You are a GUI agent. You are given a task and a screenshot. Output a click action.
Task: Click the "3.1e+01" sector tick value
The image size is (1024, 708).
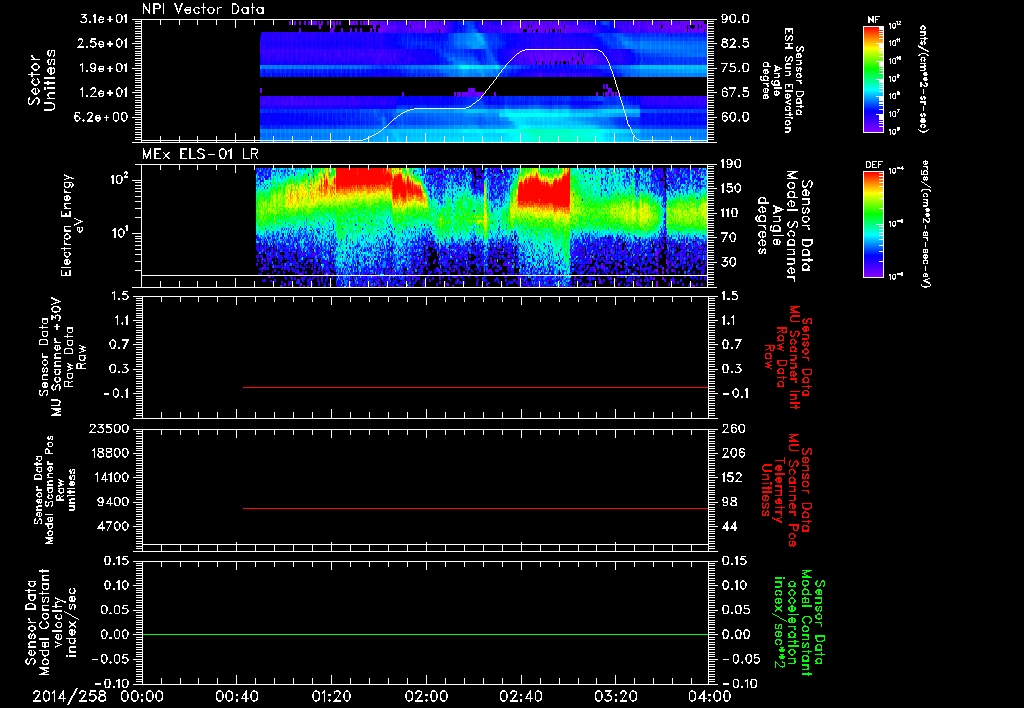[x=101, y=19]
